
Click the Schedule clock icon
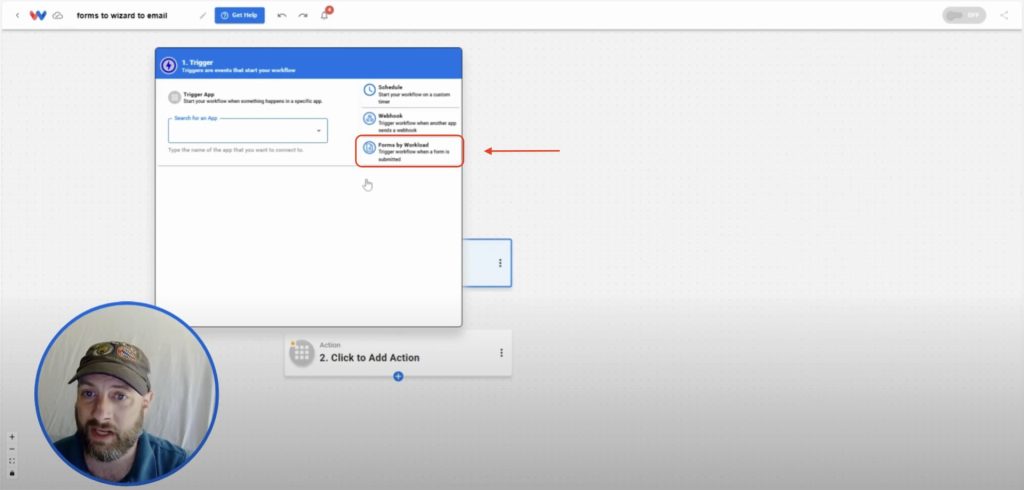pos(370,90)
